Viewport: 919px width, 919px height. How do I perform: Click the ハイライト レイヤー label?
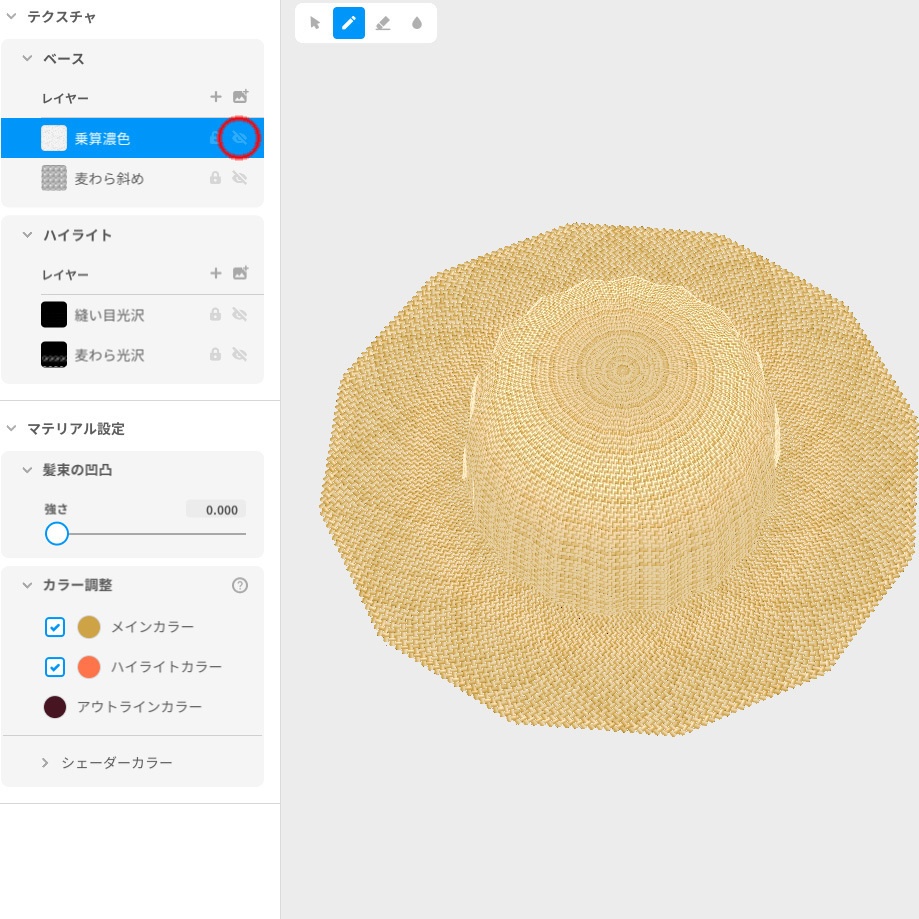[x=65, y=274]
